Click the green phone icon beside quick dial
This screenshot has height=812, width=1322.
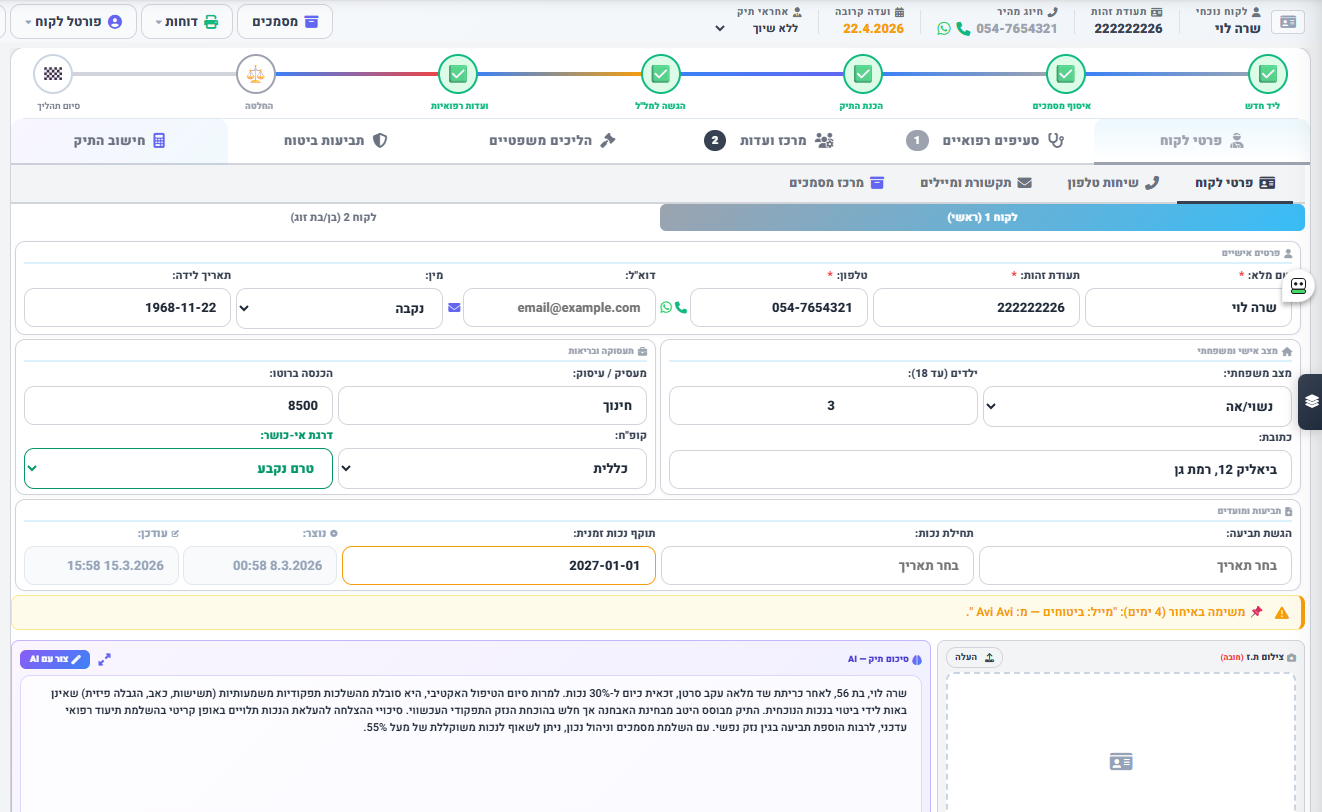click(x=963, y=29)
